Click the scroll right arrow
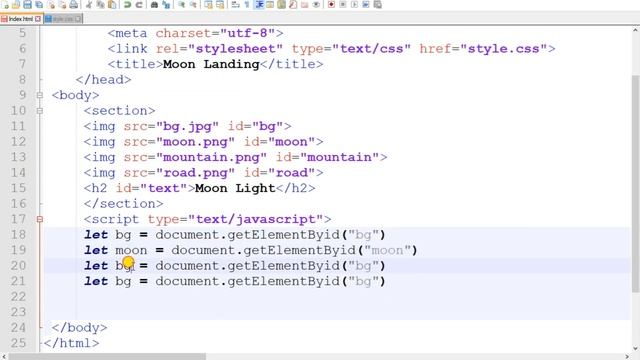The width and height of the screenshot is (640, 360). (x=627, y=356)
